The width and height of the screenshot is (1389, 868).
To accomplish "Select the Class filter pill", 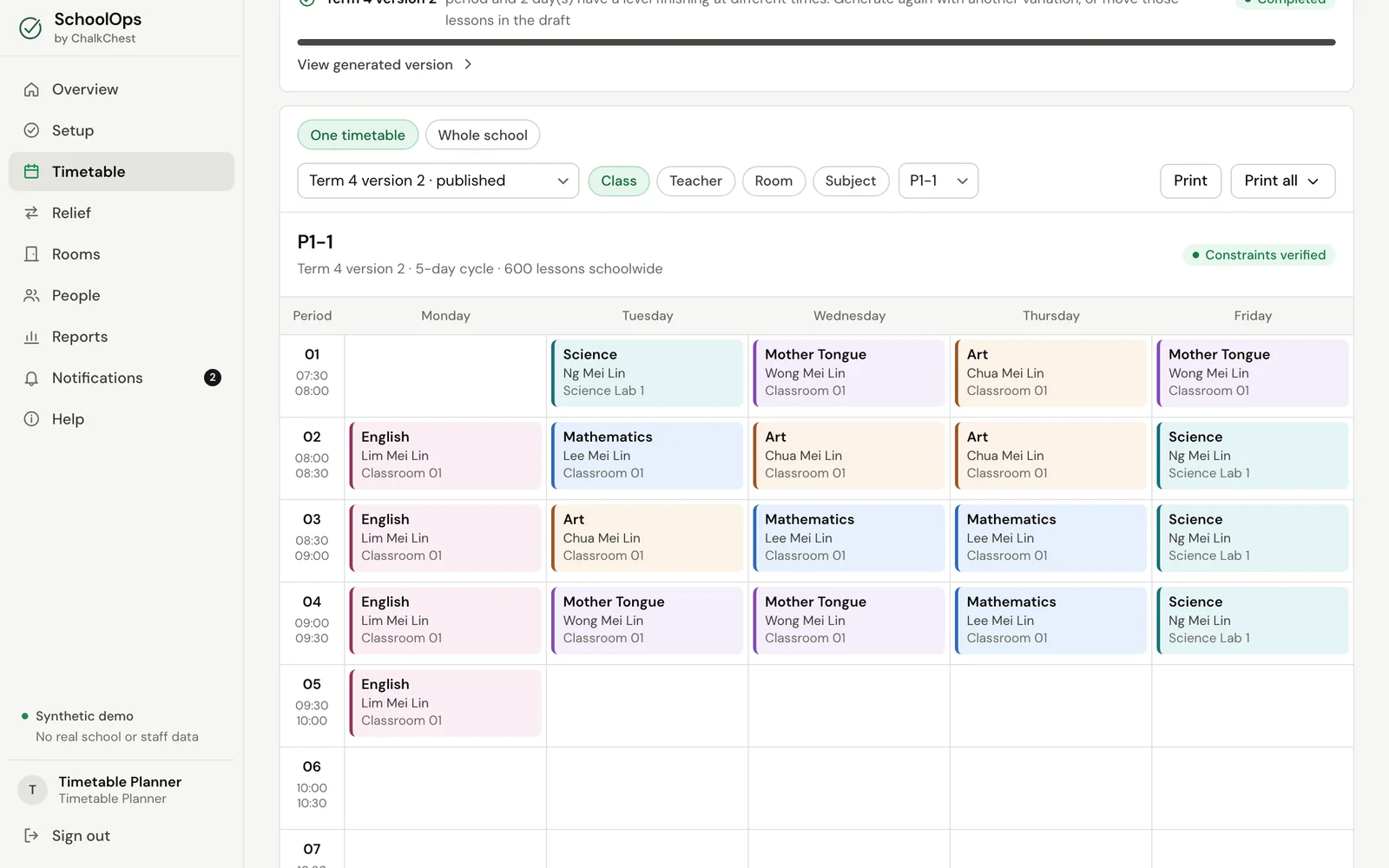I will pos(619,181).
